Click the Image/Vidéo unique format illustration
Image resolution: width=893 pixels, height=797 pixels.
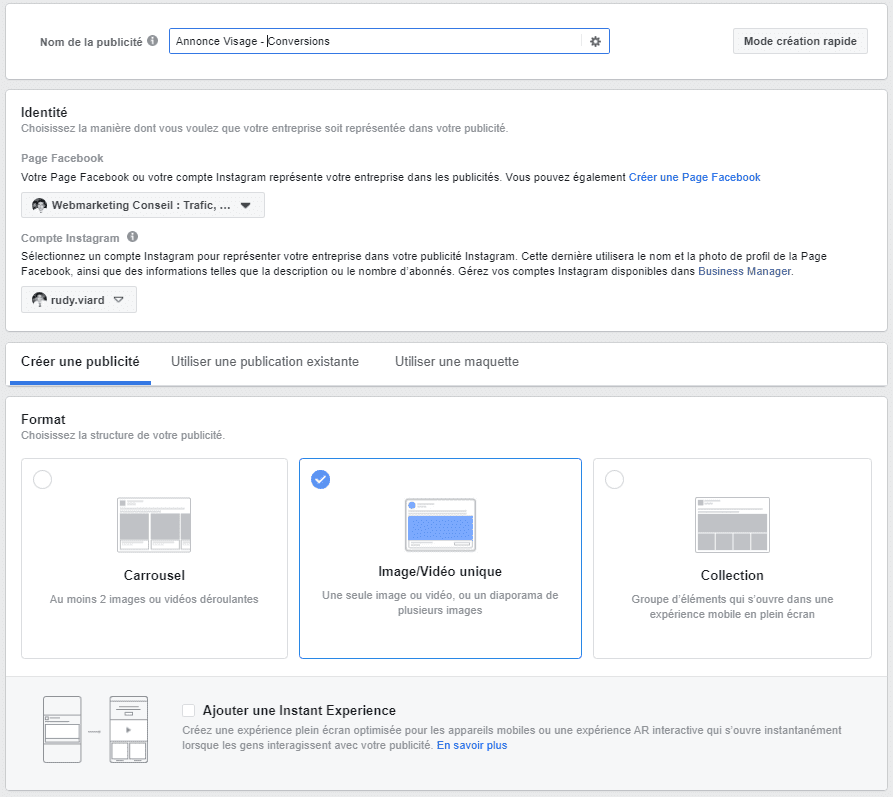point(440,525)
